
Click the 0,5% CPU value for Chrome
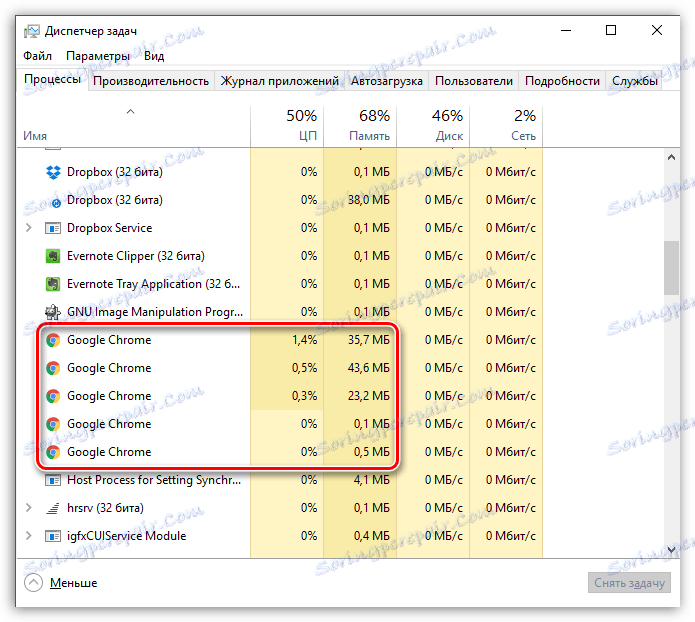[305, 368]
